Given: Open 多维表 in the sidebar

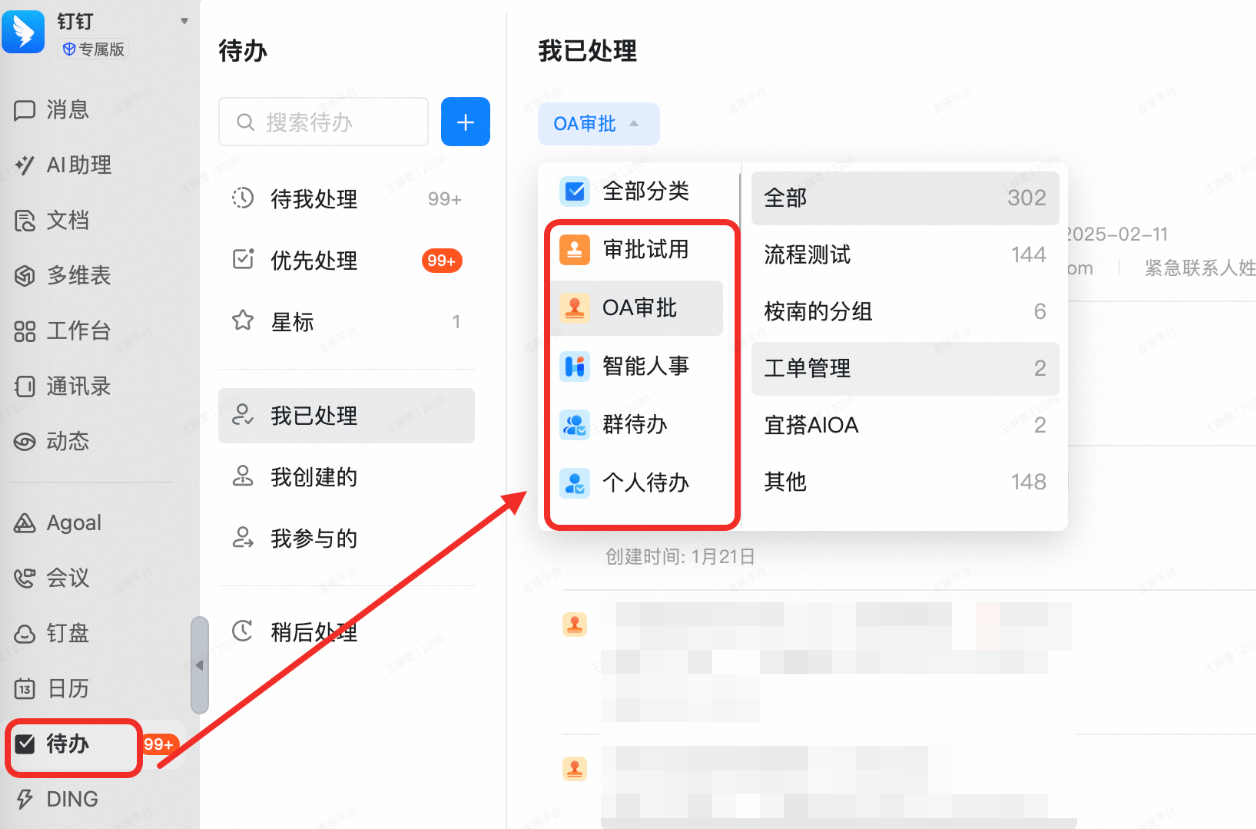Looking at the screenshot, I should click(62, 276).
